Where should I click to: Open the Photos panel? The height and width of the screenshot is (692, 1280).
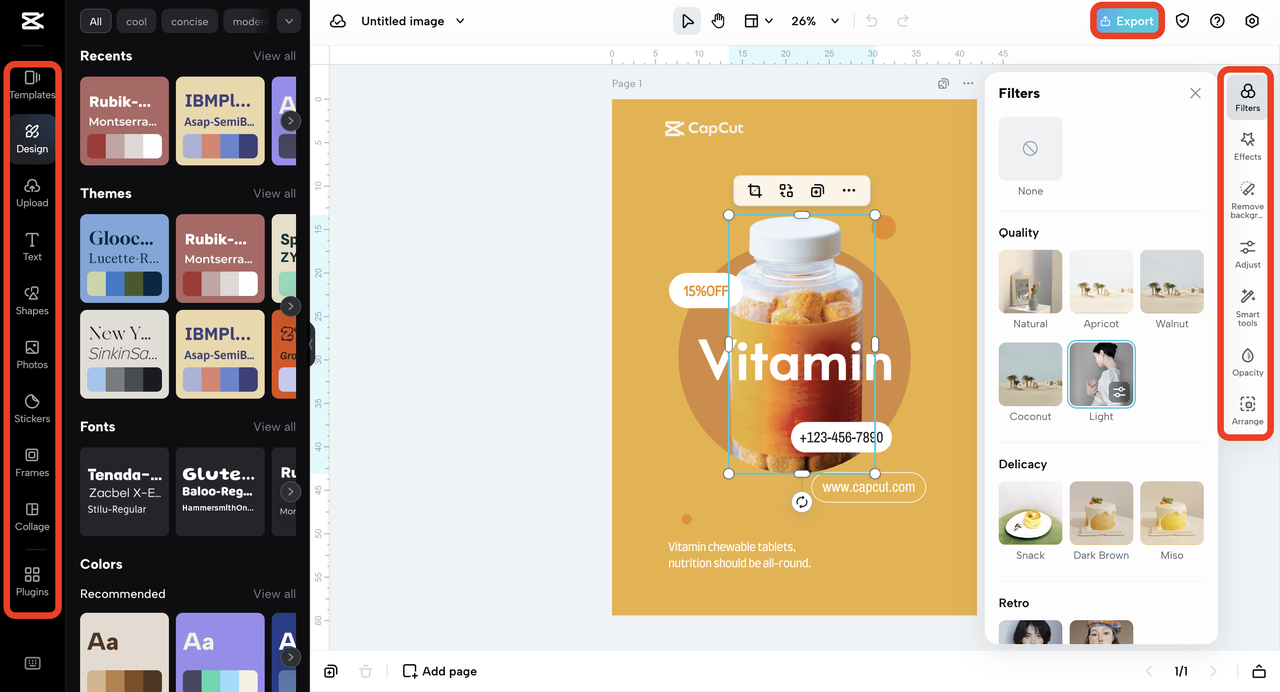coord(32,354)
